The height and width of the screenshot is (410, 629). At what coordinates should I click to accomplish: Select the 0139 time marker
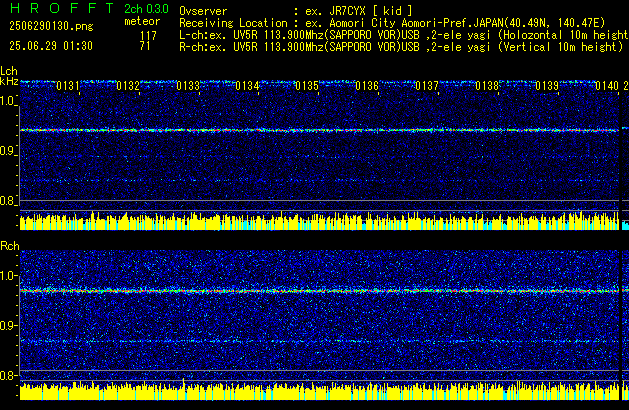(547, 86)
